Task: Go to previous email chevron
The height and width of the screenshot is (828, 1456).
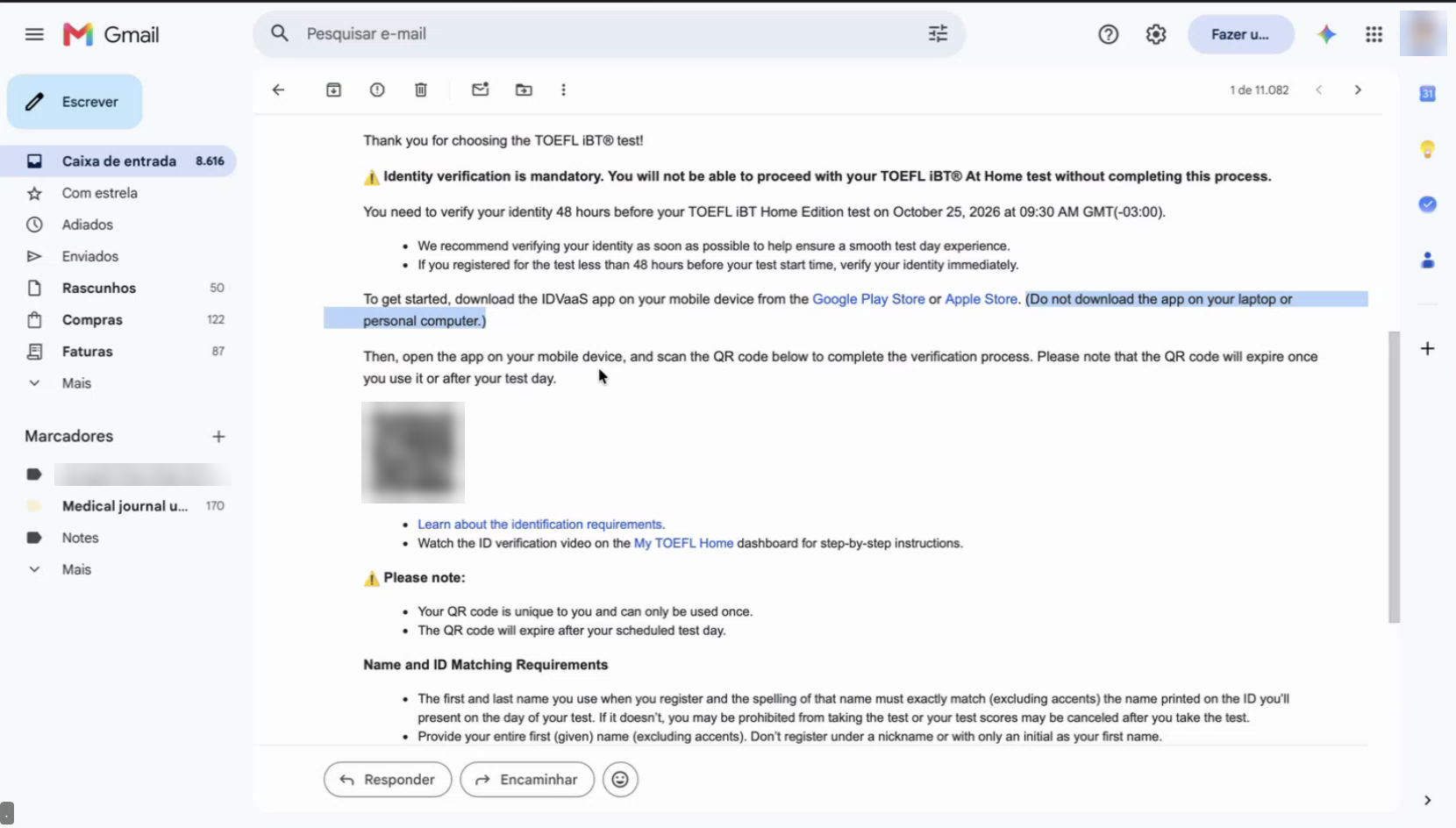Action: [x=1318, y=89]
